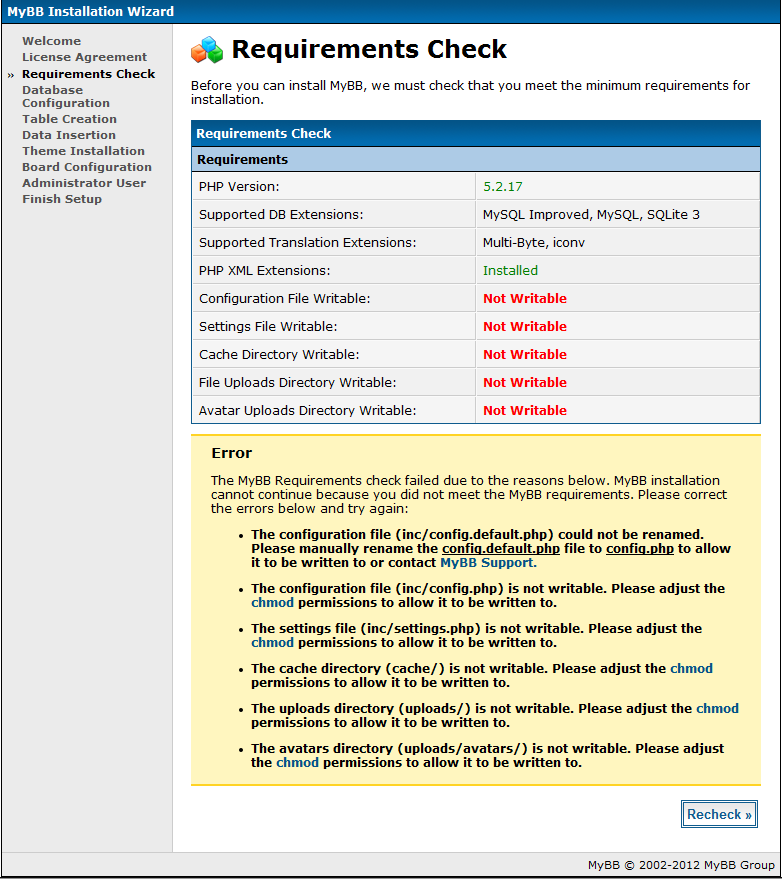This screenshot has width=782, height=879.
Task: Click the 'Settings File Writable:' label
Action: click(268, 327)
